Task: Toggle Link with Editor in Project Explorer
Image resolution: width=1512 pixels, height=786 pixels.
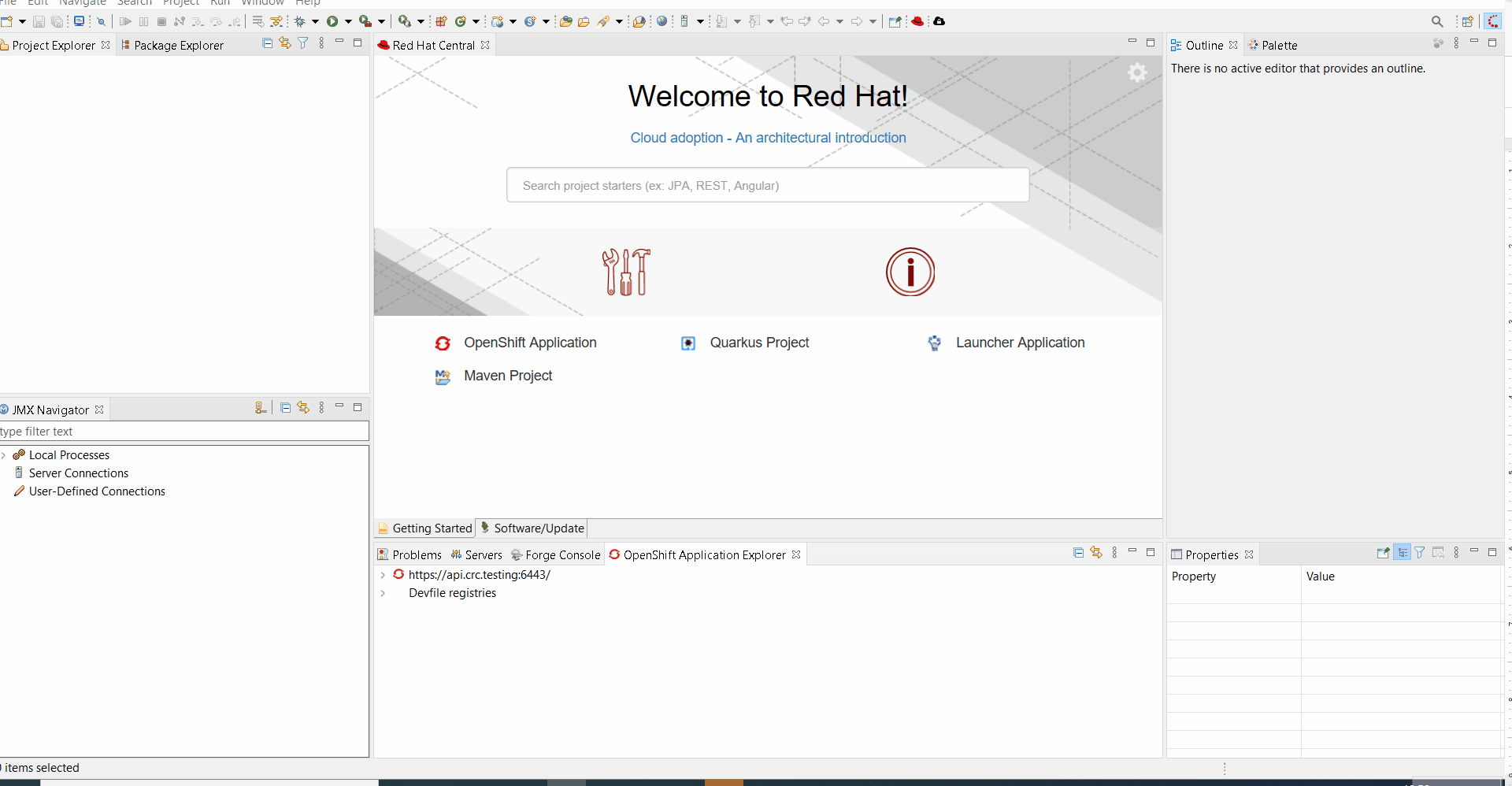Action: 285,43
